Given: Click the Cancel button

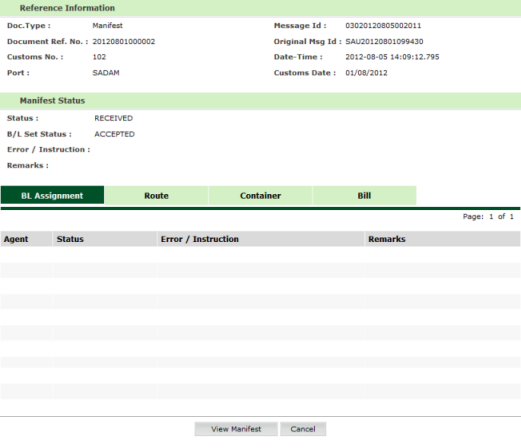Looking at the screenshot, I should point(303,429).
